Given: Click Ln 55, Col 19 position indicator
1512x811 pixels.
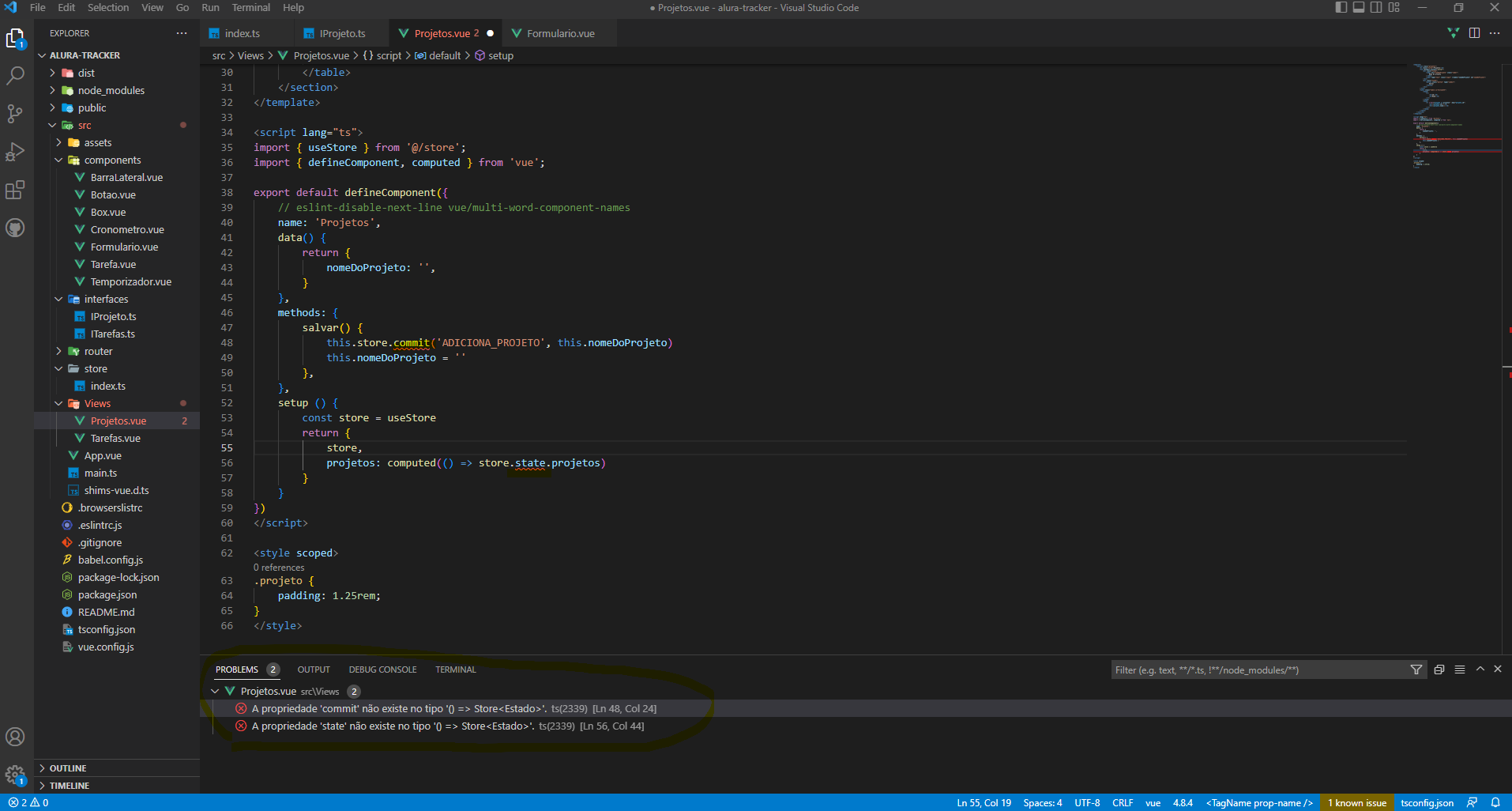Looking at the screenshot, I should point(984,802).
